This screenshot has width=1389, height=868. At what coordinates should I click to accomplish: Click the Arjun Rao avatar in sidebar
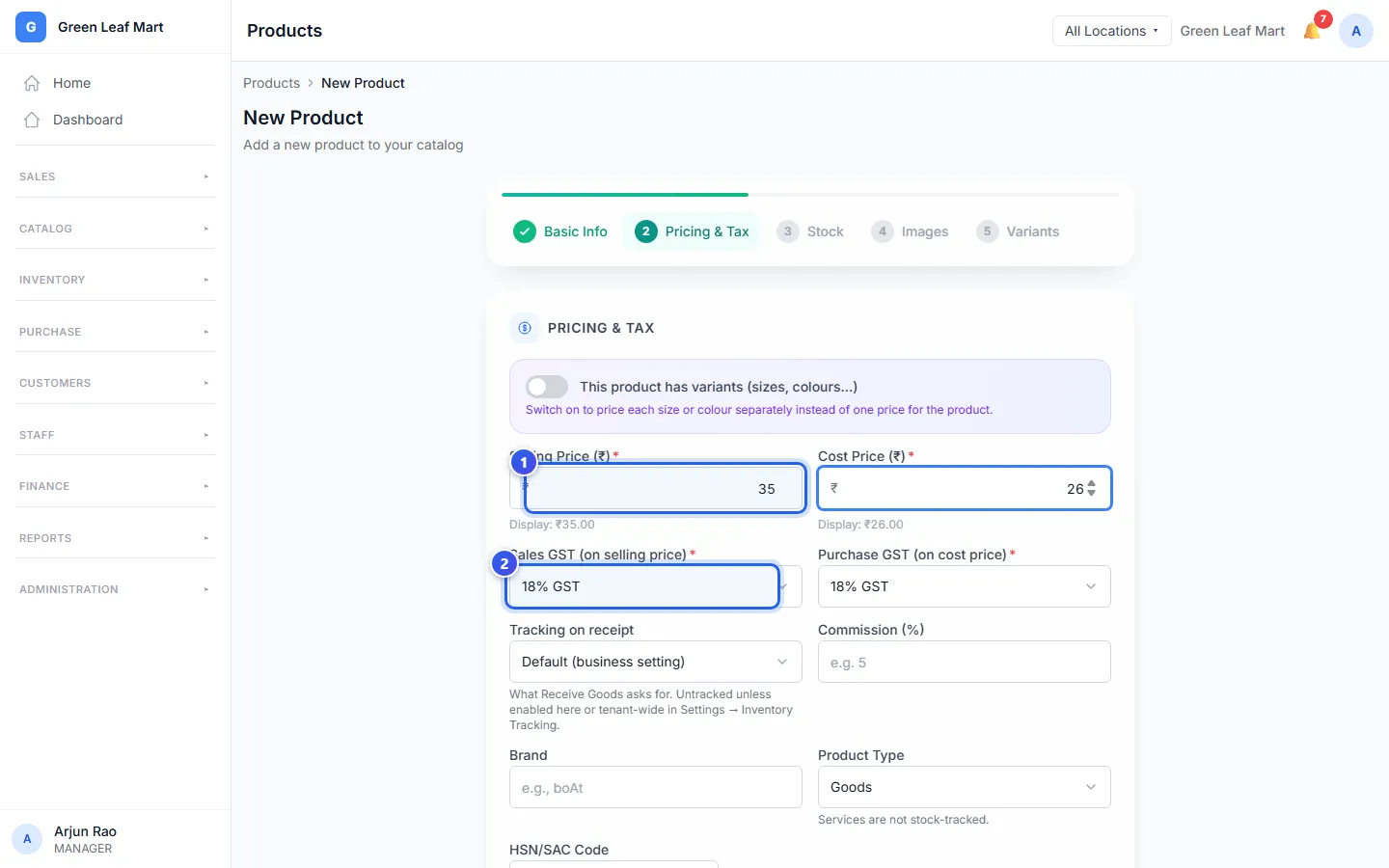coord(27,839)
